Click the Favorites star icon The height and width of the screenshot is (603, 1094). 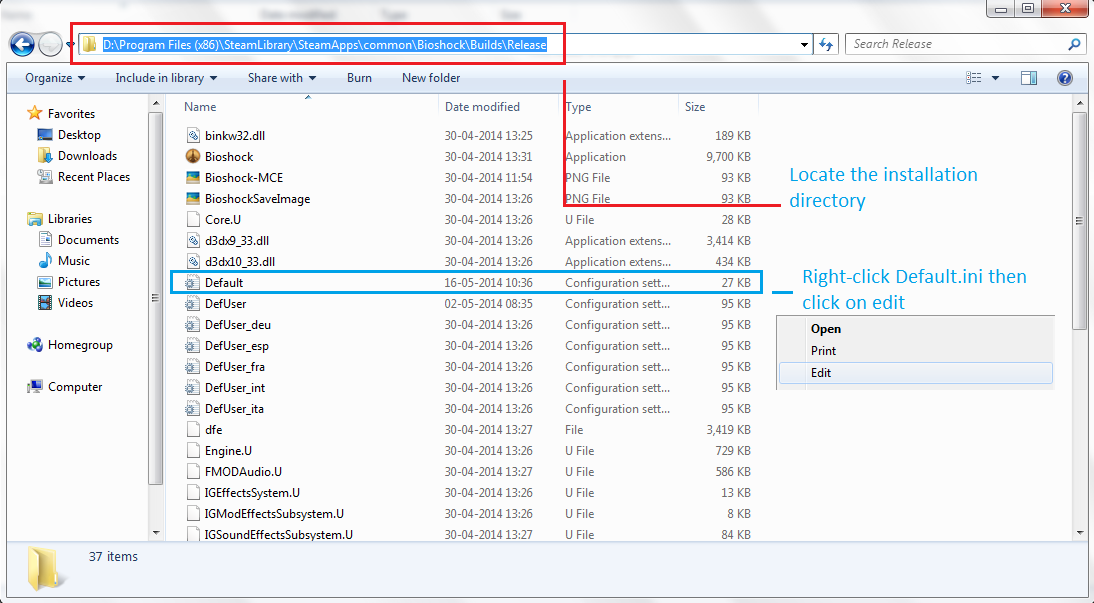pyautogui.click(x=34, y=113)
